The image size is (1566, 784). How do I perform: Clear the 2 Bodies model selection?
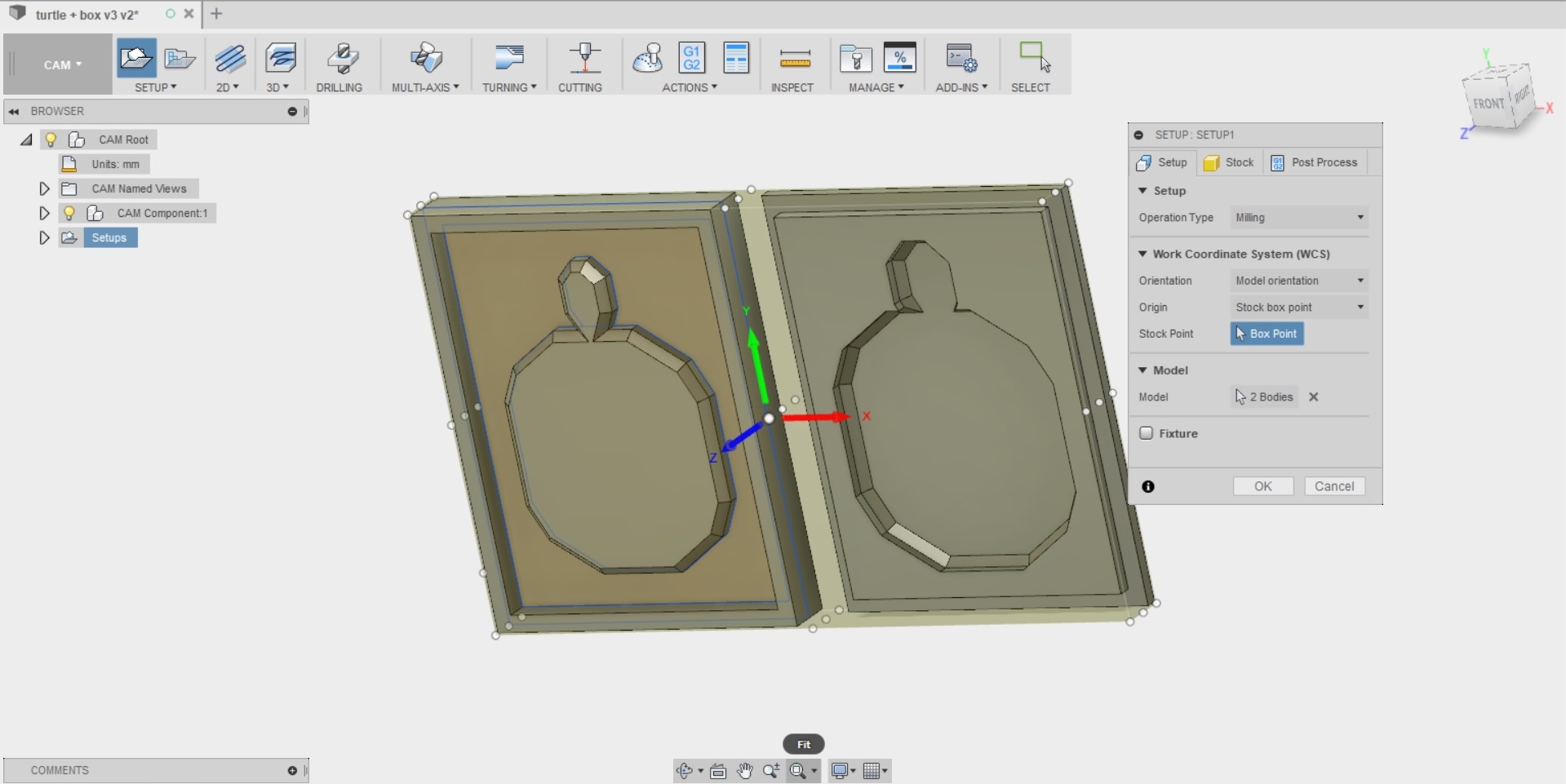pyautogui.click(x=1314, y=397)
